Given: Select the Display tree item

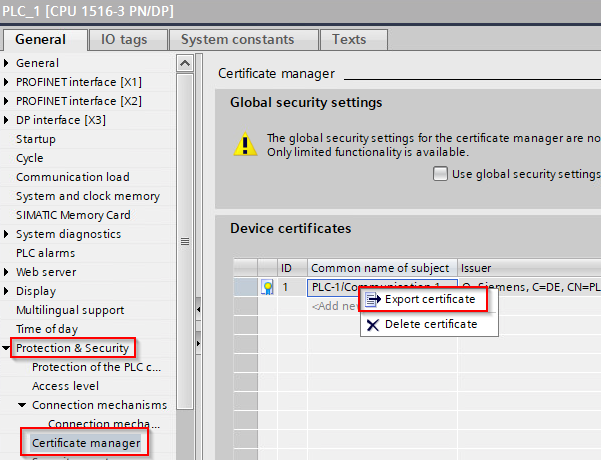Looking at the screenshot, I should pyautogui.click(x=36, y=291).
